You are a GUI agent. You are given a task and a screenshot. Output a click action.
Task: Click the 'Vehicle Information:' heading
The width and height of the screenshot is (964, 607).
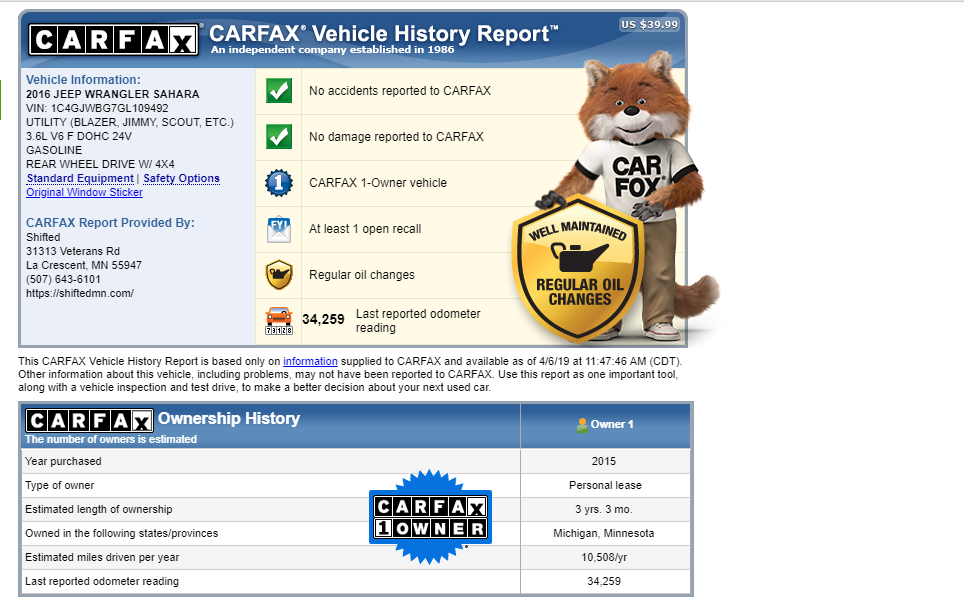[x=83, y=80]
